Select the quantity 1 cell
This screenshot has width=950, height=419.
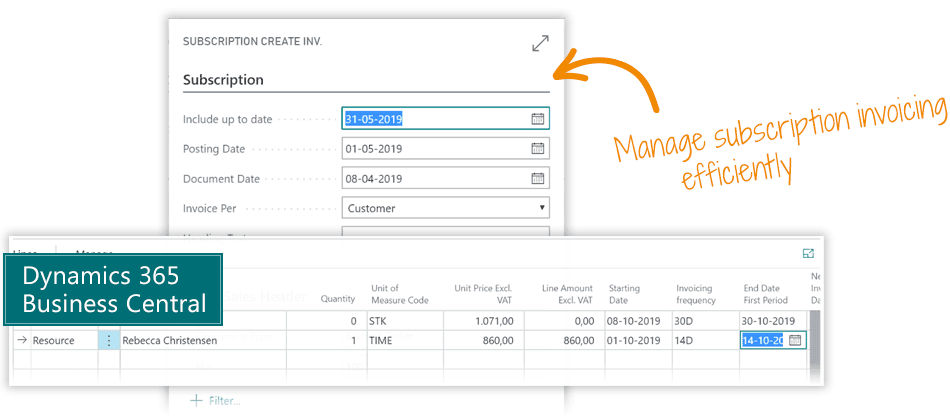pyautogui.click(x=327, y=340)
